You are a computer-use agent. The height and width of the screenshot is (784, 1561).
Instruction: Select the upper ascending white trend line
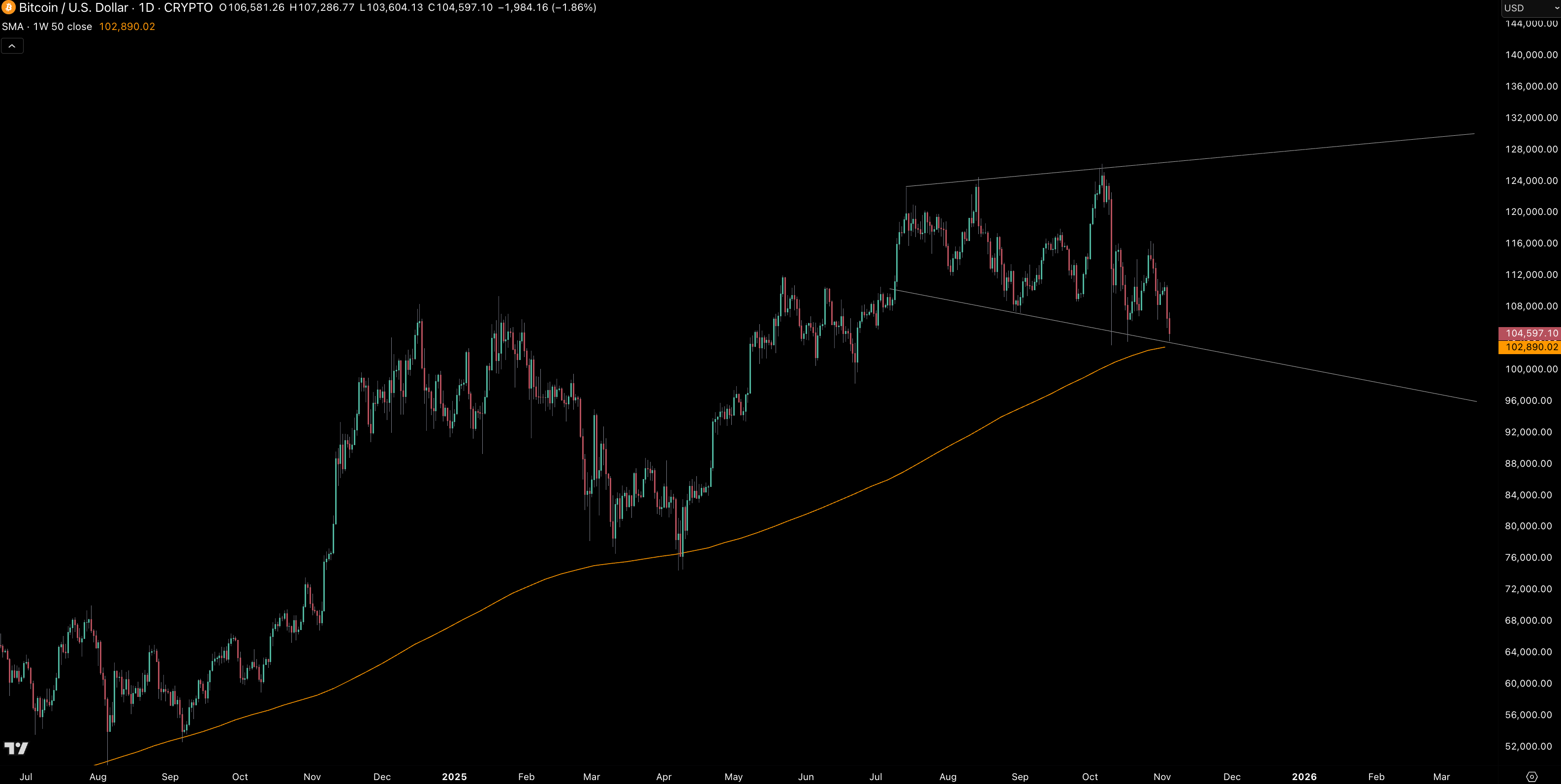1273,151
